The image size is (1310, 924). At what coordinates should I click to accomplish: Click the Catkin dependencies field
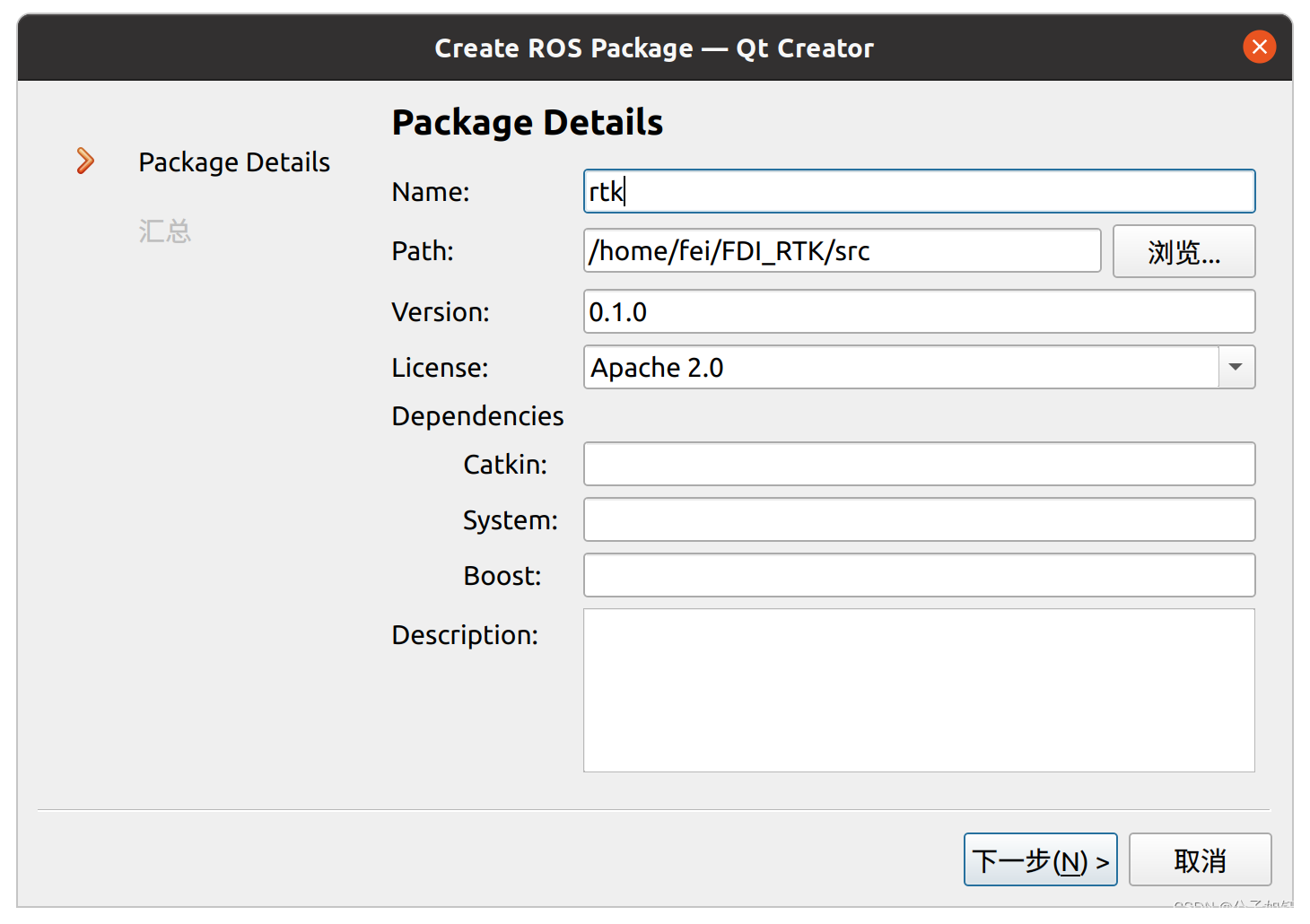tap(918, 464)
